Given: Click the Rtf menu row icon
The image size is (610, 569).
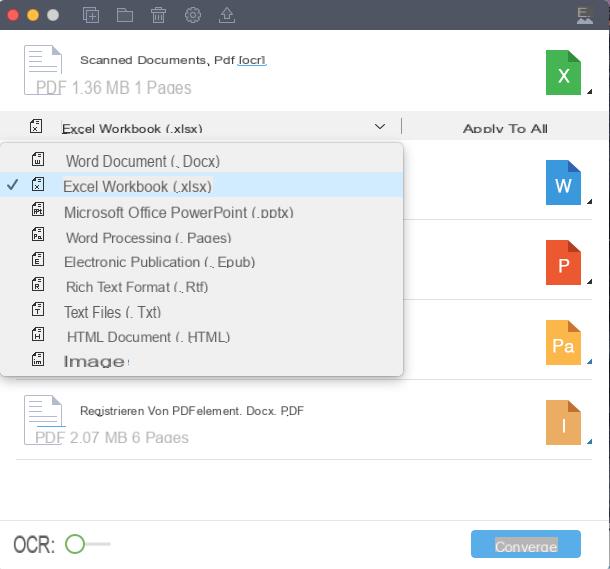Looking at the screenshot, I should pyautogui.click(x=38, y=284).
